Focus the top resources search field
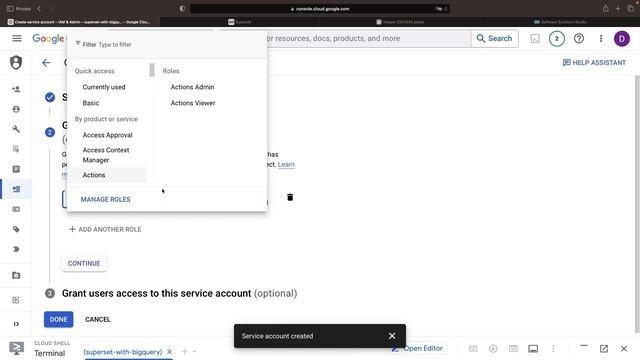The image size is (640, 360). [x=369, y=38]
